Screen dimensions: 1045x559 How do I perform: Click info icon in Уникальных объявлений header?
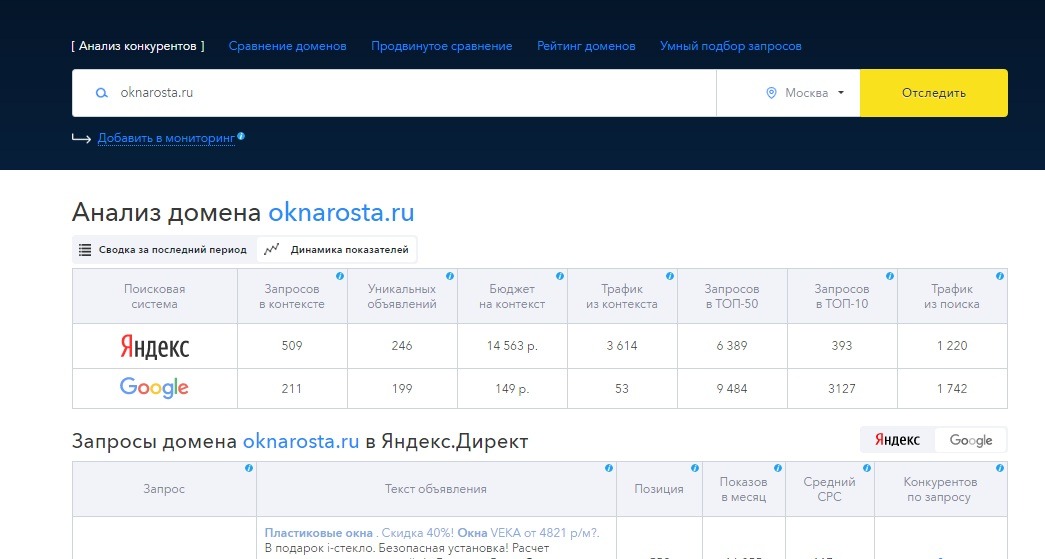coord(450,276)
